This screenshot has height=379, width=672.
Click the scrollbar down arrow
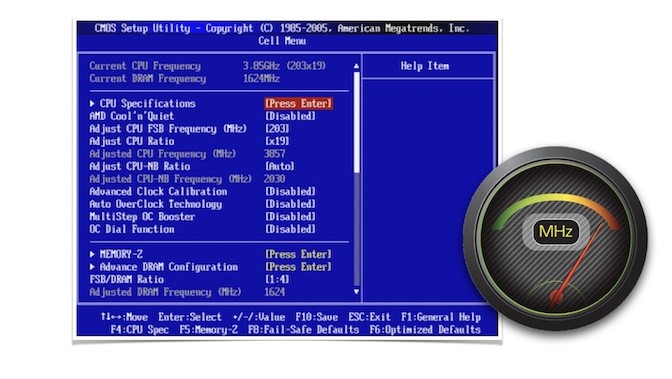coord(357,292)
